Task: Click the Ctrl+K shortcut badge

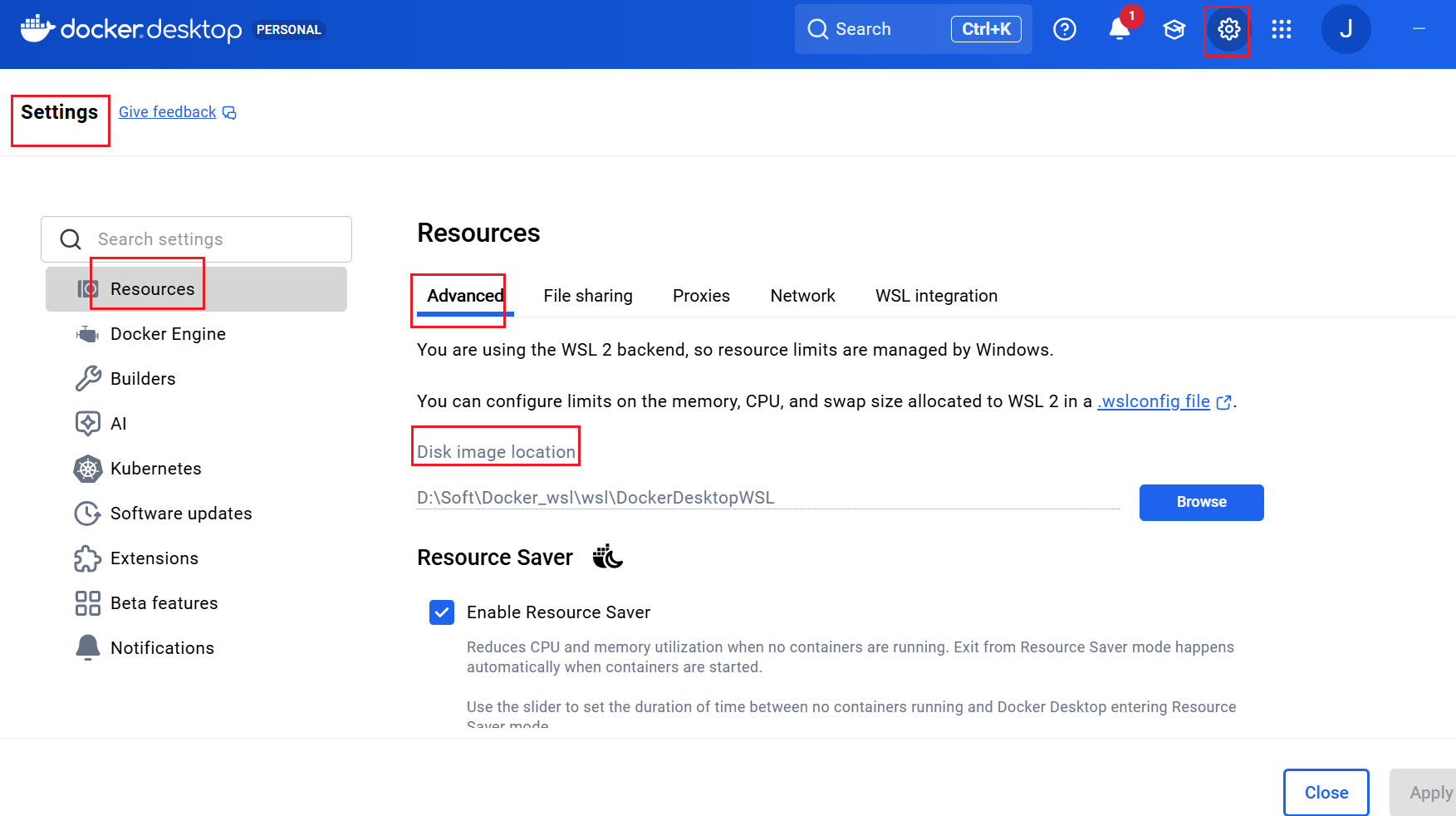Action: point(986,29)
